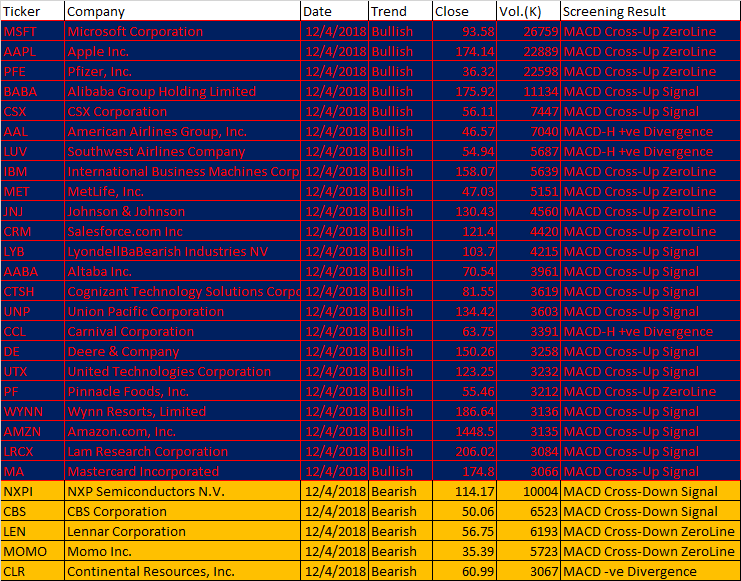The width and height of the screenshot is (741, 581).
Task: Click the CLR ticker cell
Action: 33,572
